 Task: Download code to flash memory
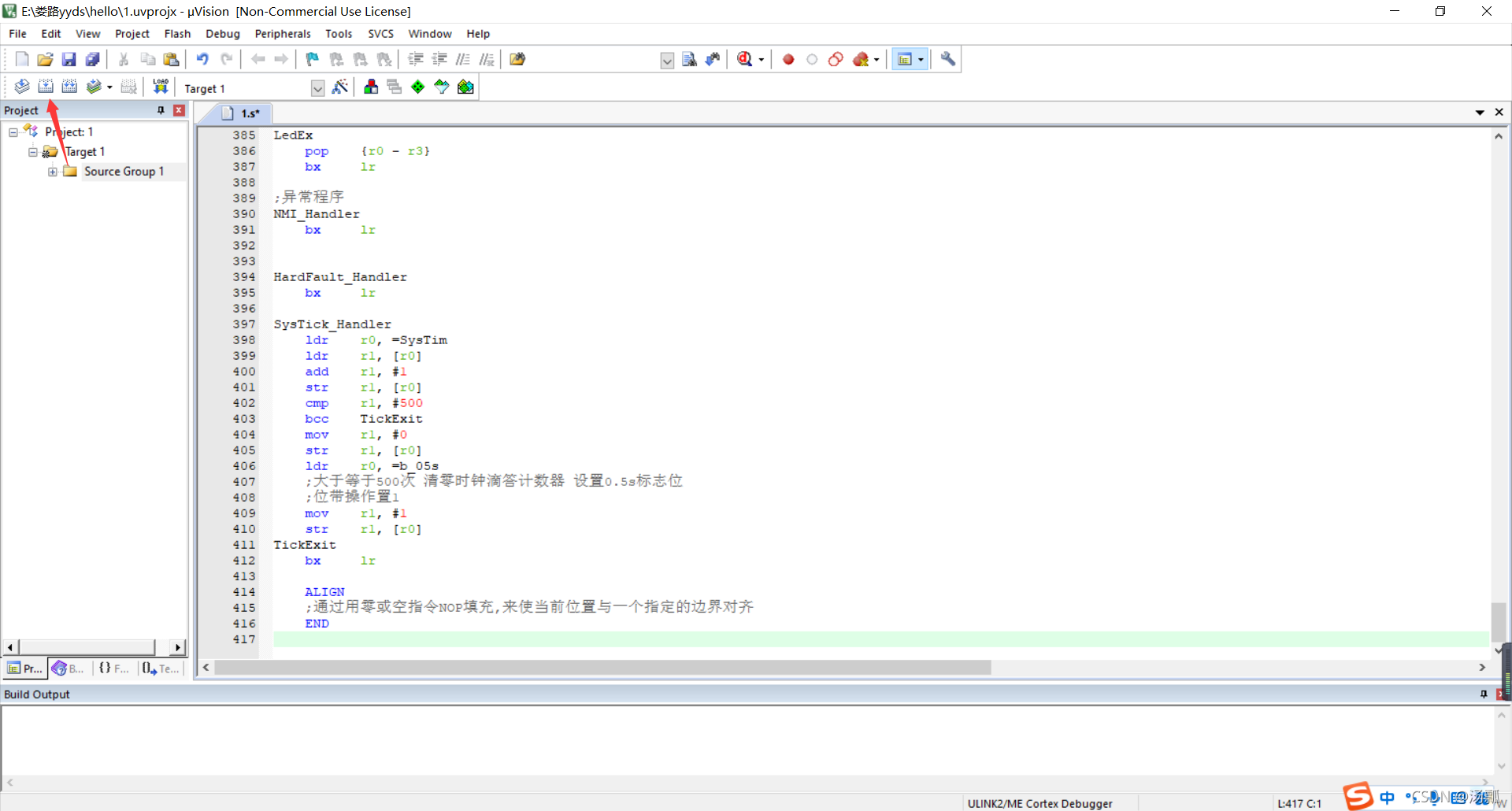[161, 87]
